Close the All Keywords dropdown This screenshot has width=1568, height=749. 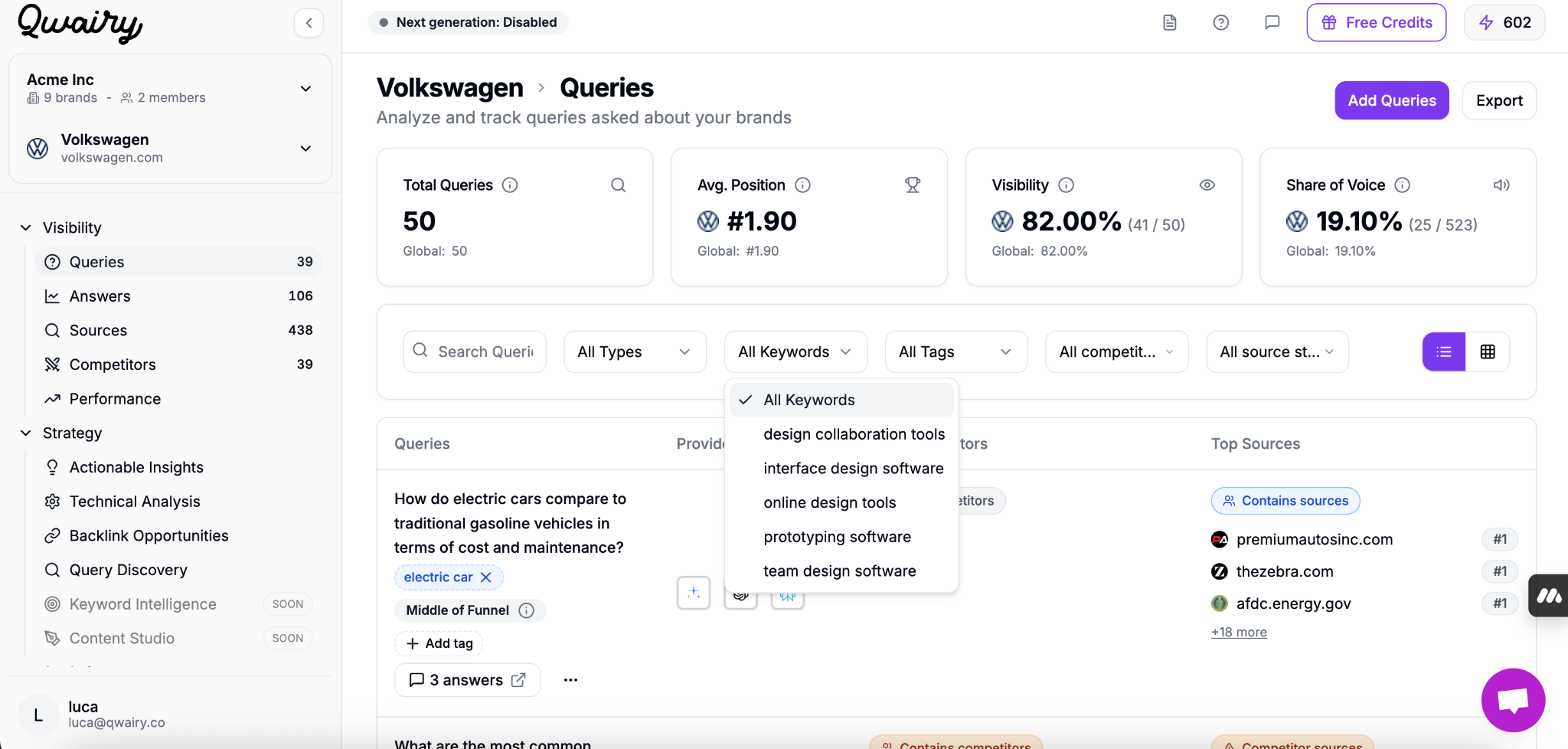[x=795, y=352]
